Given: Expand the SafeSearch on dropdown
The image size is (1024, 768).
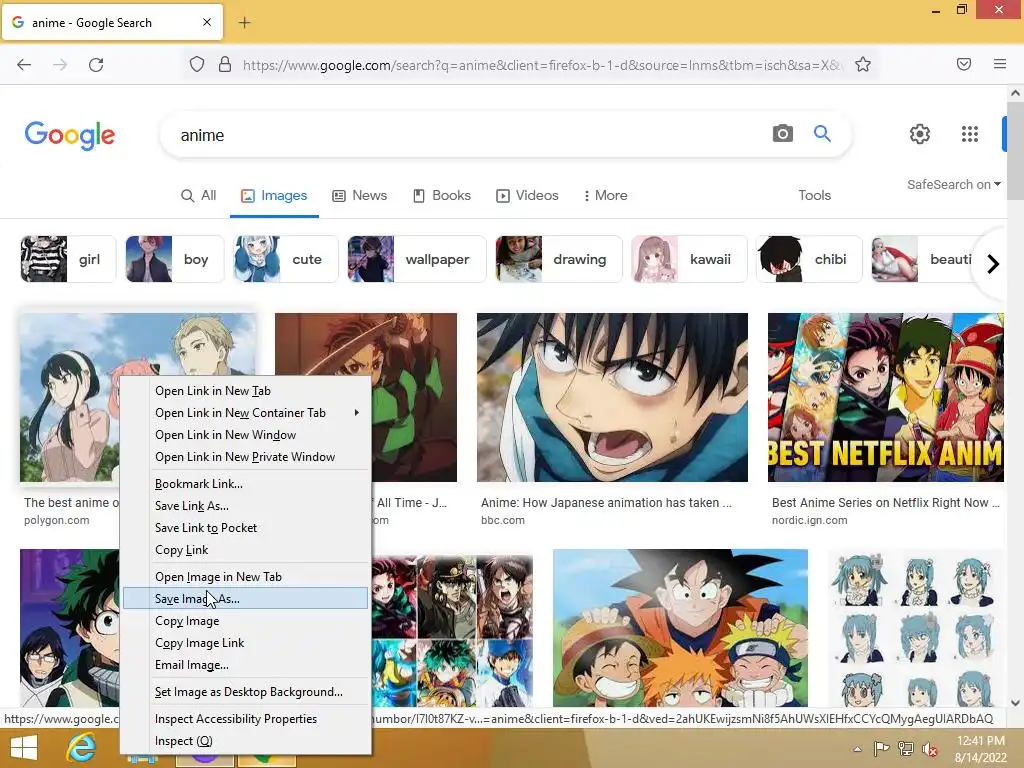Looking at the screenshot, I should tap(953, 185).
